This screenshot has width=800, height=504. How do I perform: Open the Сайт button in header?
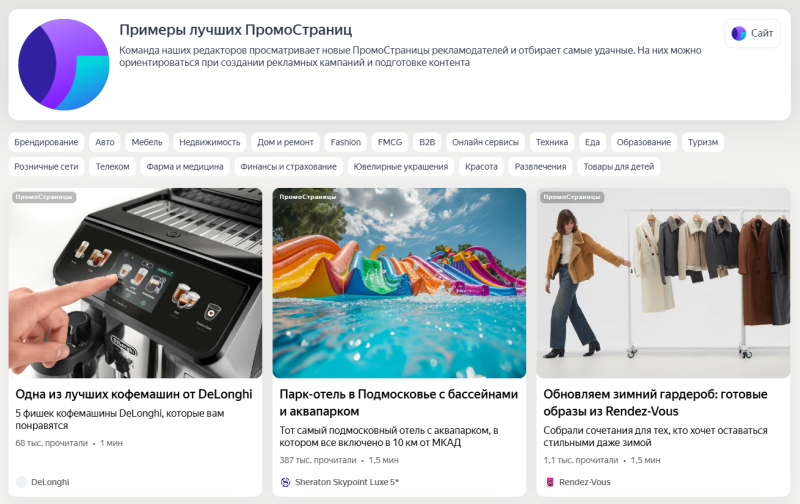point(752,34)
